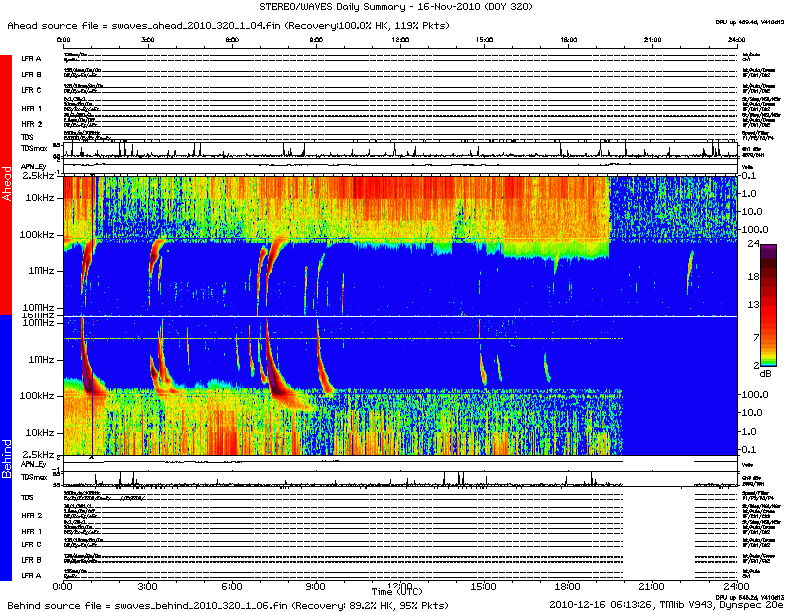The height and width of the screenshot is (612, 792).
Task: Click the blue Behind spacecraft sidebar label
Action: pos(7,463)
